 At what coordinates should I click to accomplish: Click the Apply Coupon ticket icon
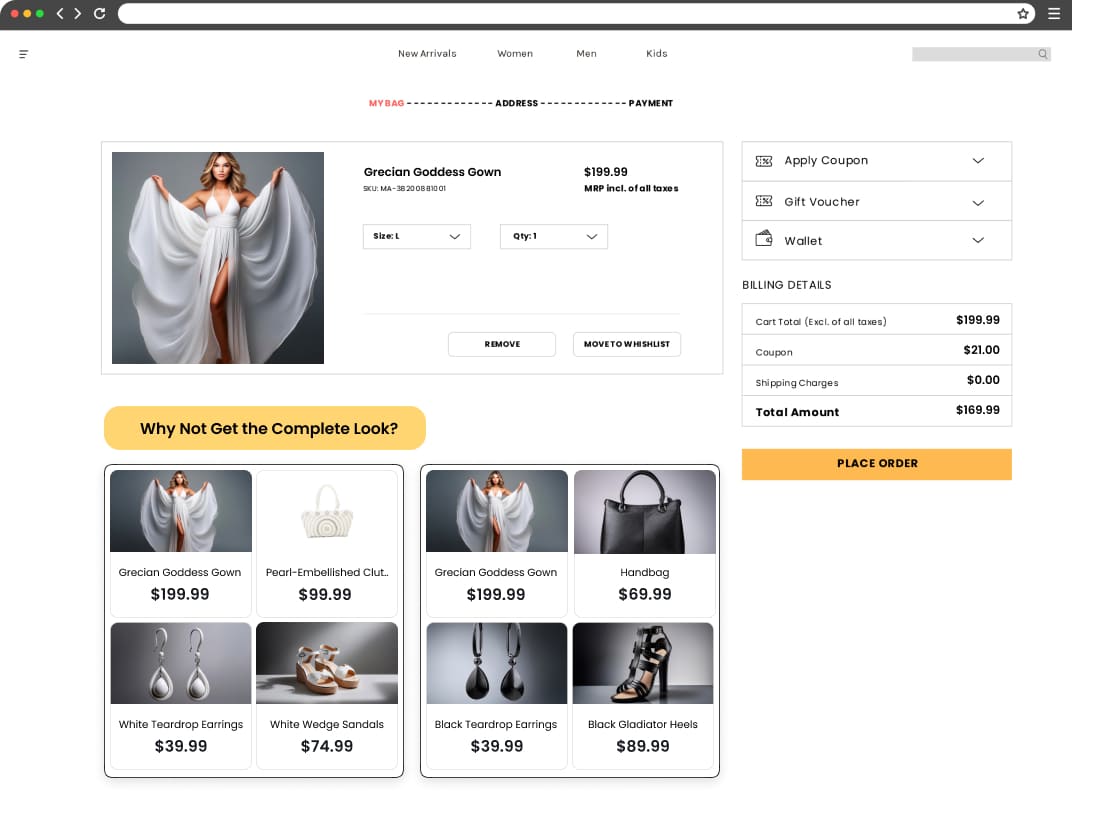pyautogui.click(x=764, y=161)
